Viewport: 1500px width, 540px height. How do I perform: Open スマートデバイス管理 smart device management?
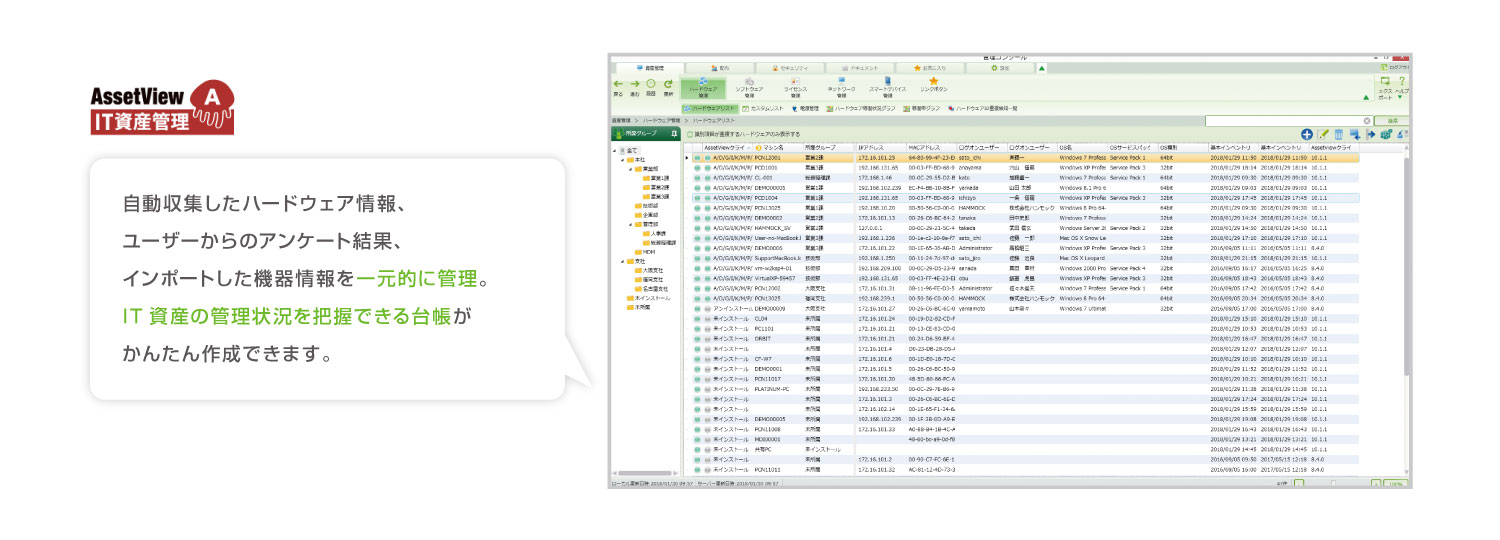pos(887,87)
